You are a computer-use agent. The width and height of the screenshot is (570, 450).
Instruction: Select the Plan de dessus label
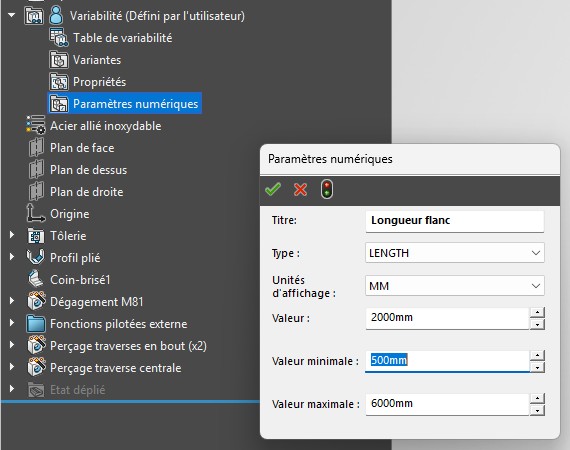tap(89, 170)
